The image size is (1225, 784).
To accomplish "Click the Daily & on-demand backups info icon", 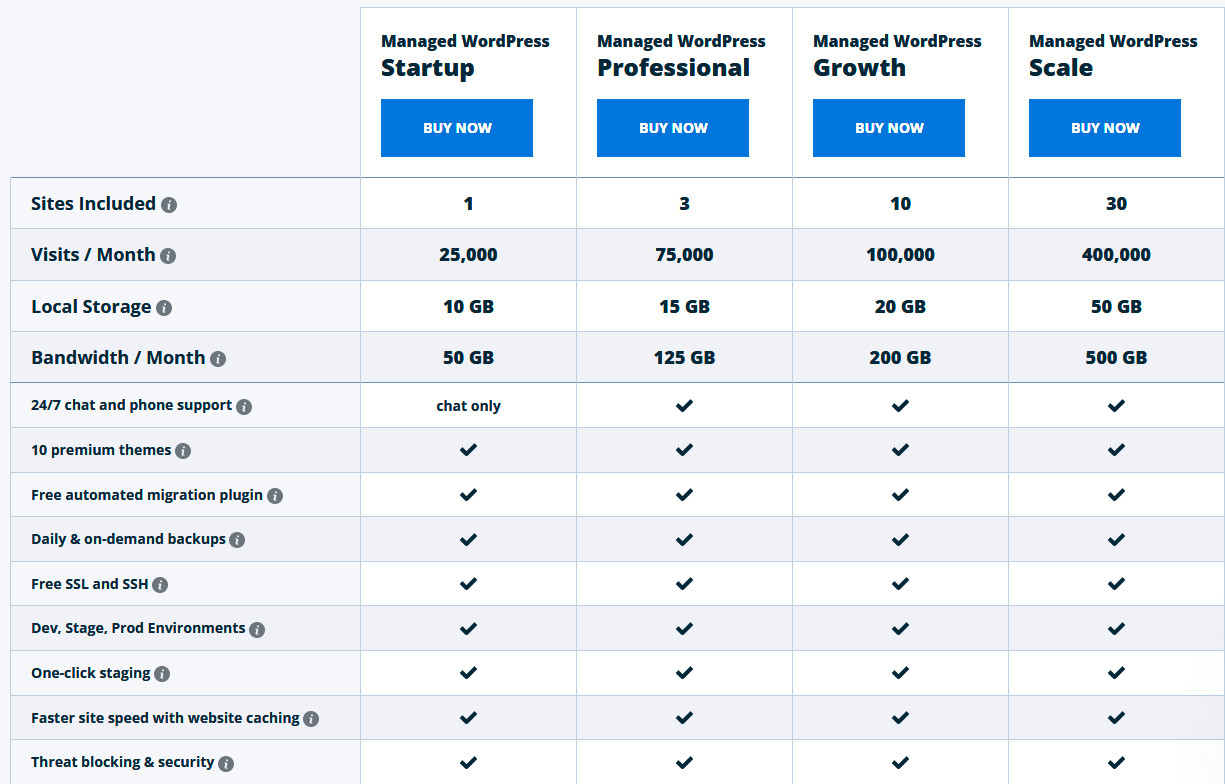I will click(x=237, y=540).
